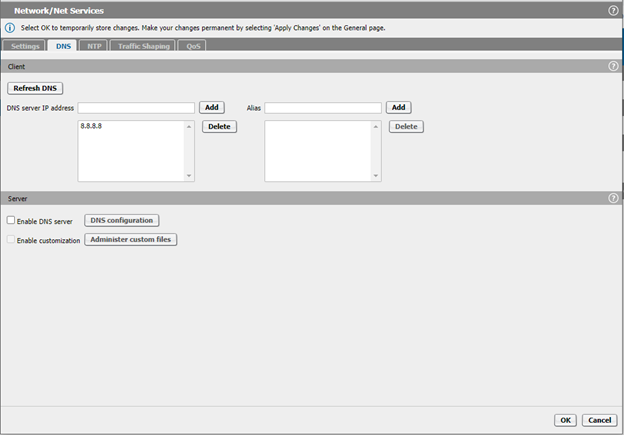
Task: Toggle Enable DNS server checkbox
Action: pyautogui.click(x=11, y=220)
